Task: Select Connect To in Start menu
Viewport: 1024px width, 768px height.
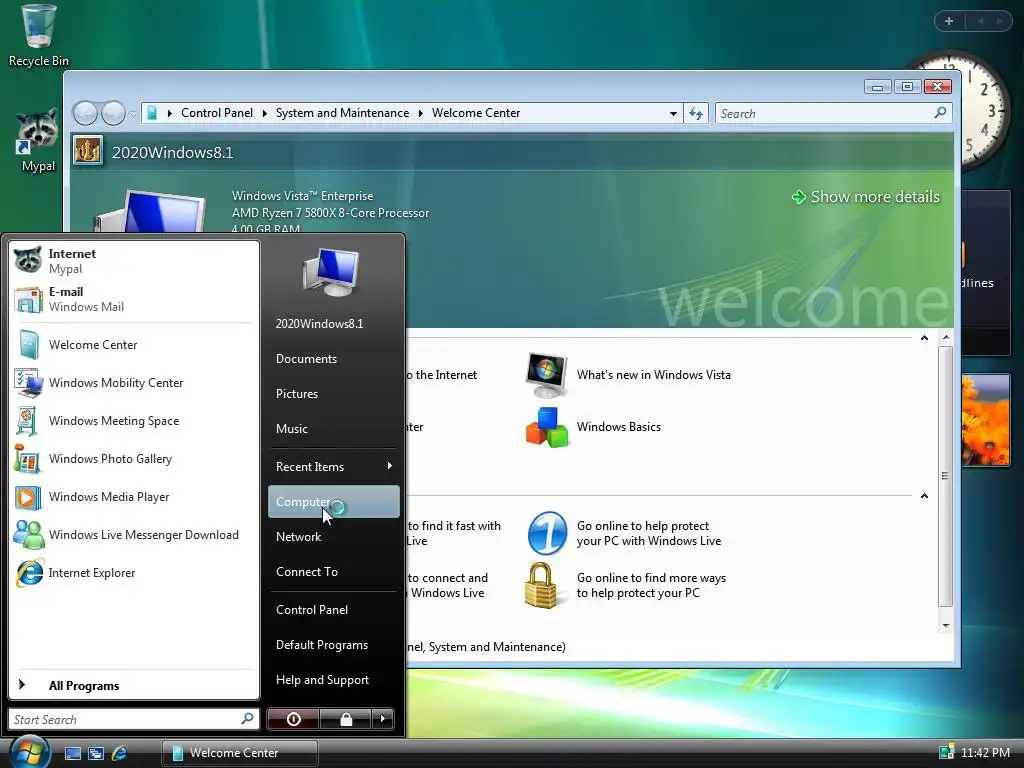Action: tap(333, 571)
